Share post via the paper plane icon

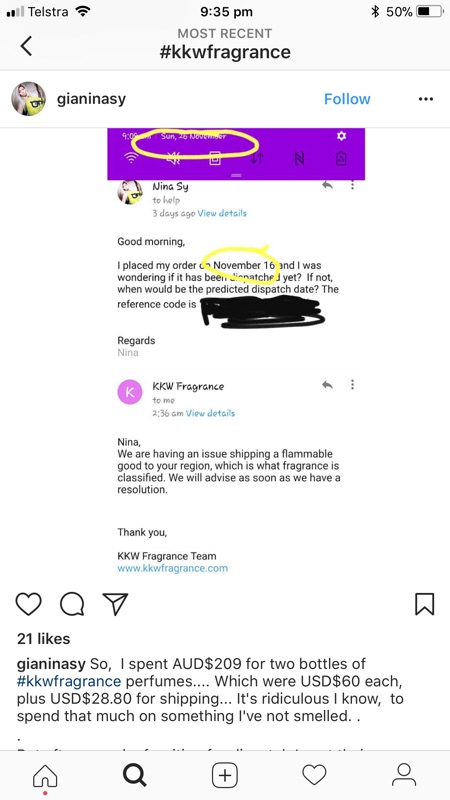coord(115,604)
